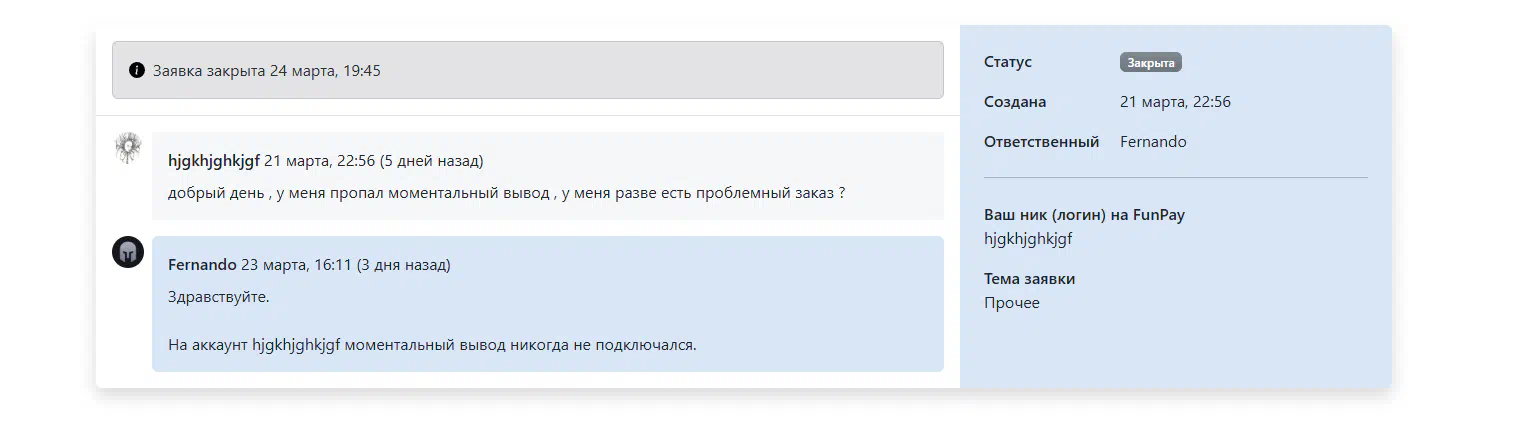Click the assignee name Fernando in the sidebar
This screenshot has width=1536, height=427.
pyautogui.click(x=1153, y=142)
